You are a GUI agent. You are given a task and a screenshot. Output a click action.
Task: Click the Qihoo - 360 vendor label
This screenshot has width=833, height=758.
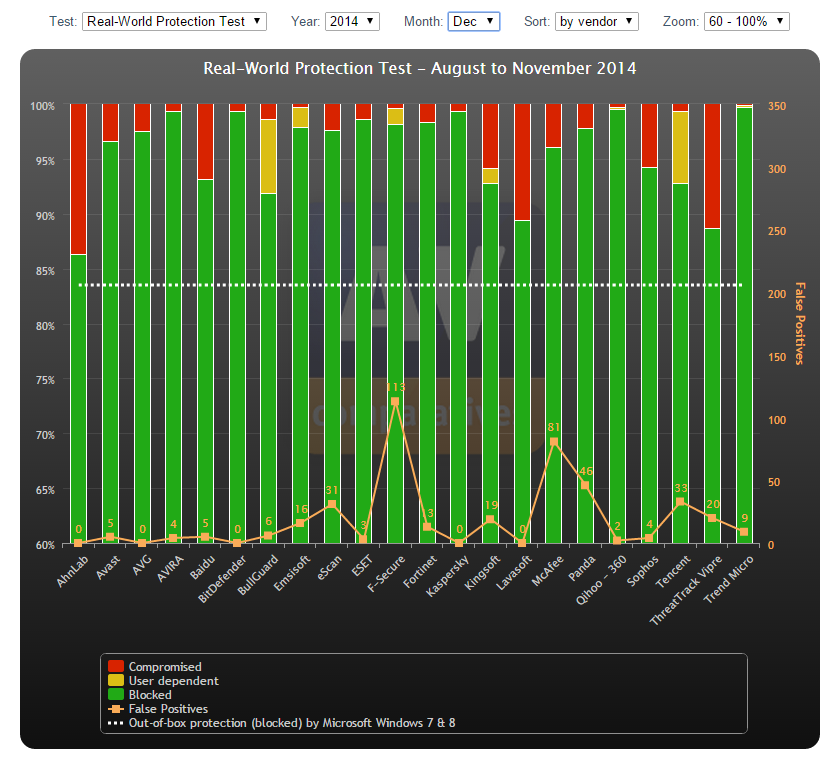(601, 580)
